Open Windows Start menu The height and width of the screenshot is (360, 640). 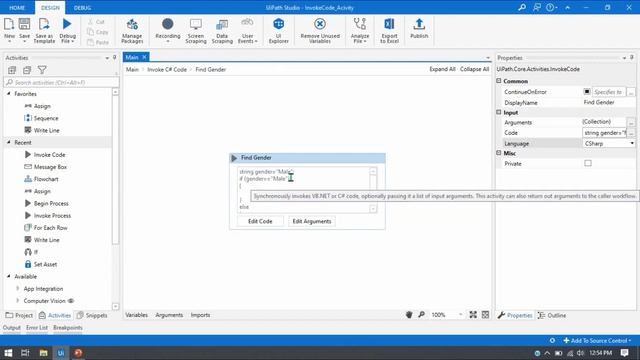pyautogui.click(x=8, y=353)
